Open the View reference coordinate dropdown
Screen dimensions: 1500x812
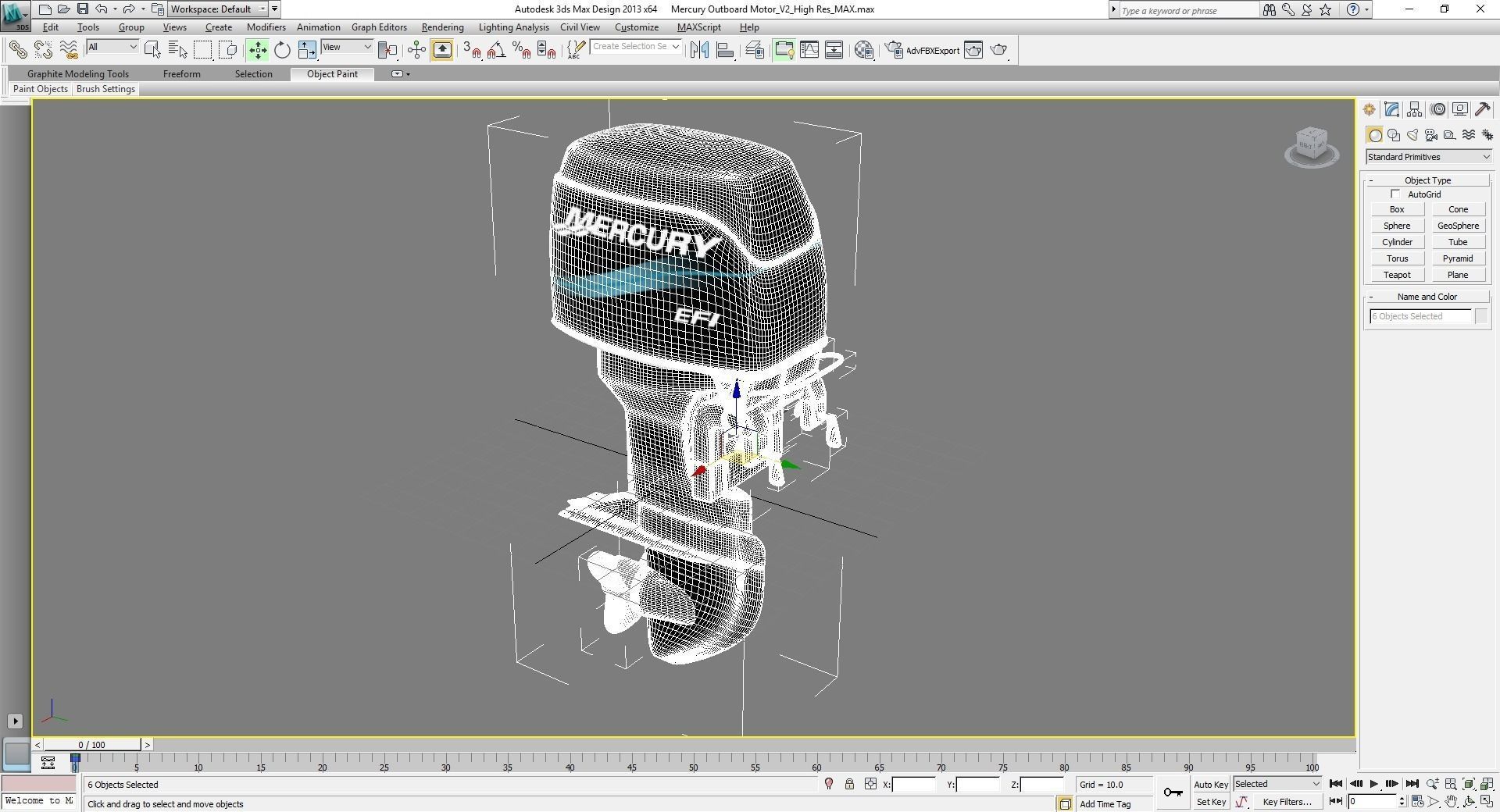[347, 47]
